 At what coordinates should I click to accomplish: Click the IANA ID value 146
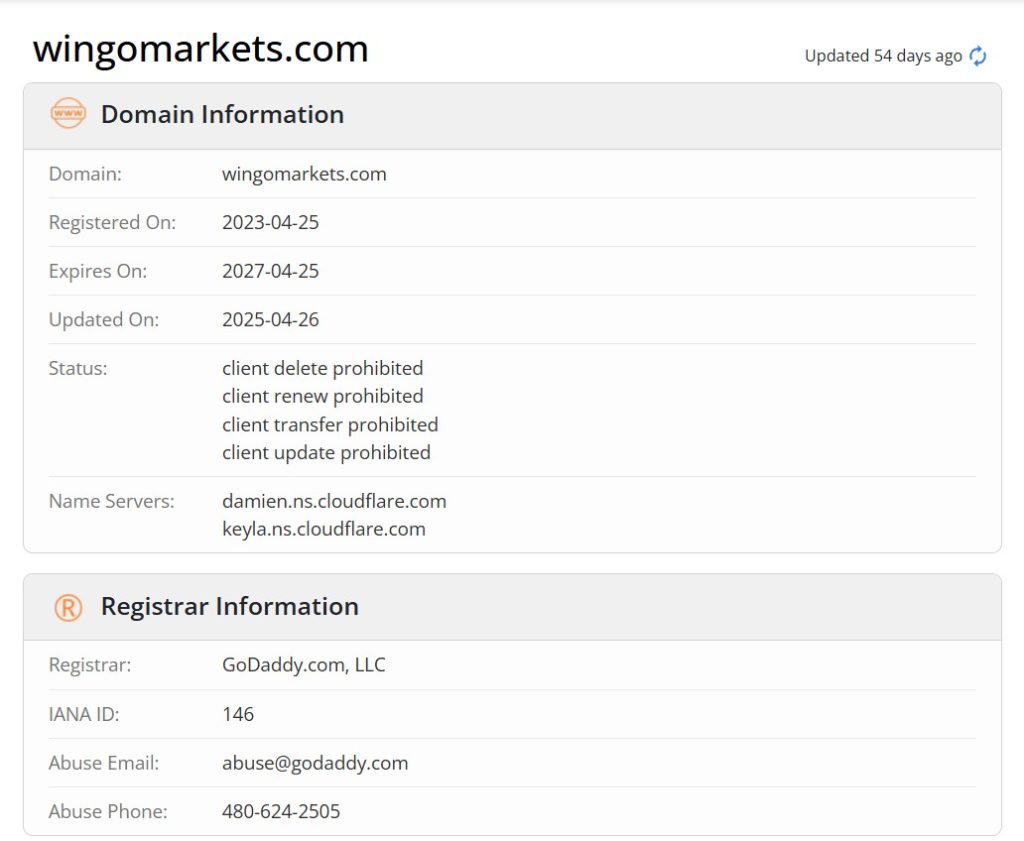pos(238,714)
